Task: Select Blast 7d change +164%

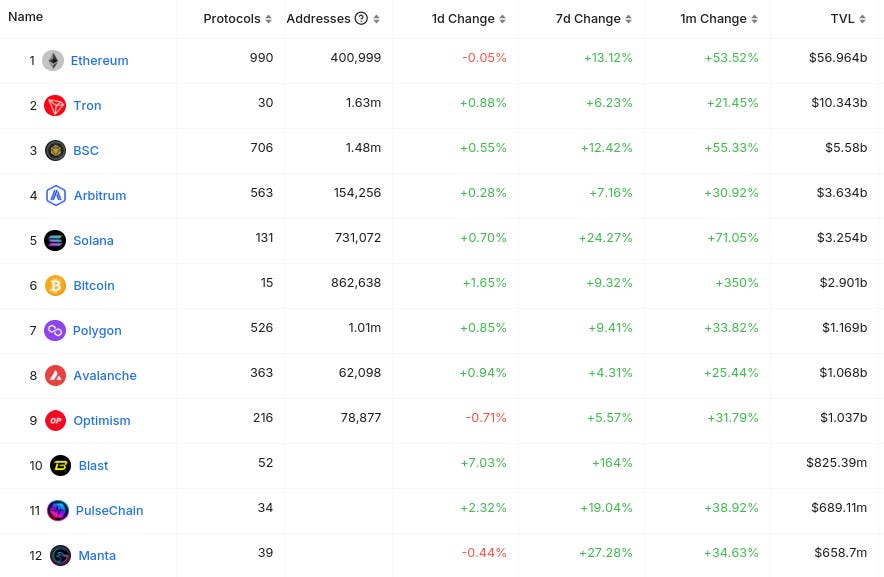Action: tap(612, 463)
